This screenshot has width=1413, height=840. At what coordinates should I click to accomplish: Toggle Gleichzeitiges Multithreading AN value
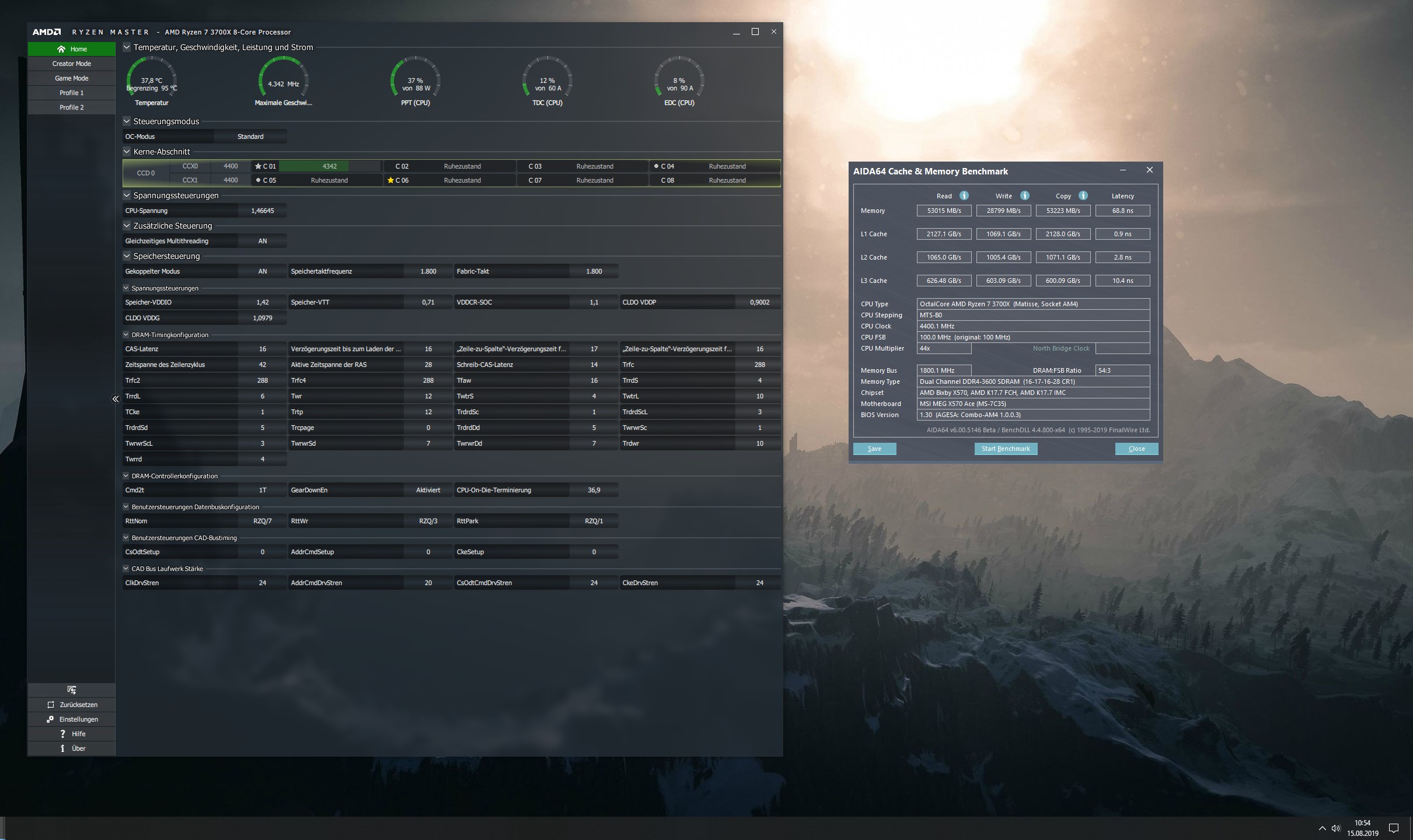click(x=262, y=241)
